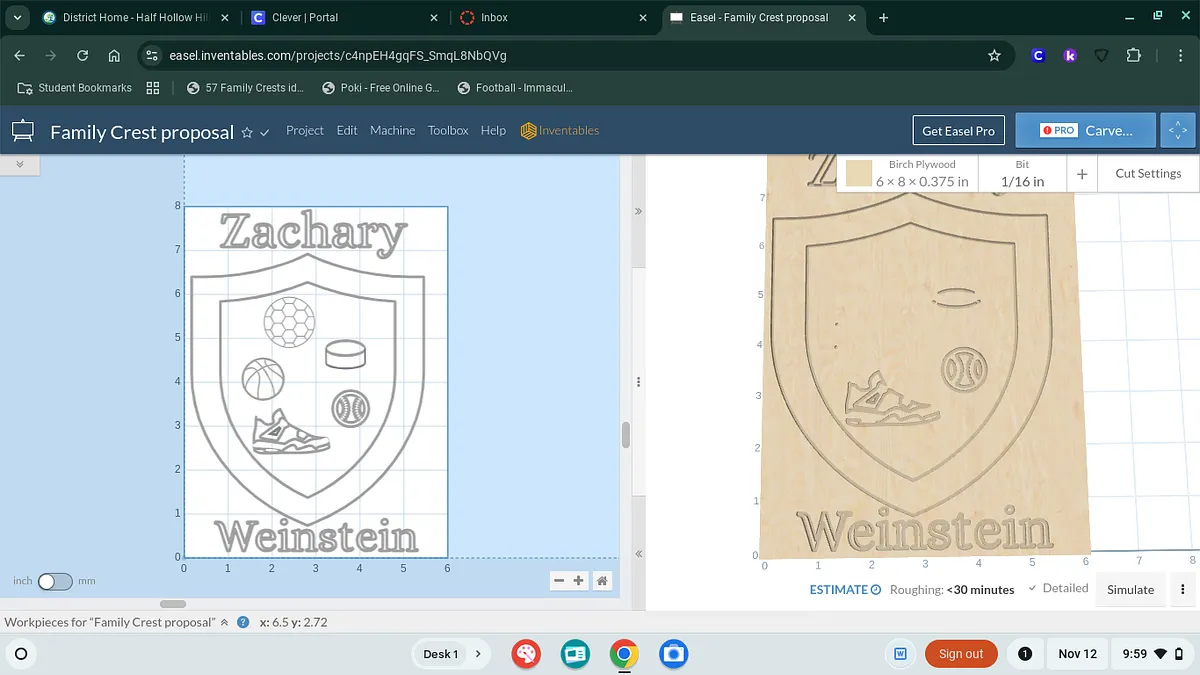Click the jog machine arrows icon

pos(1178,130)
